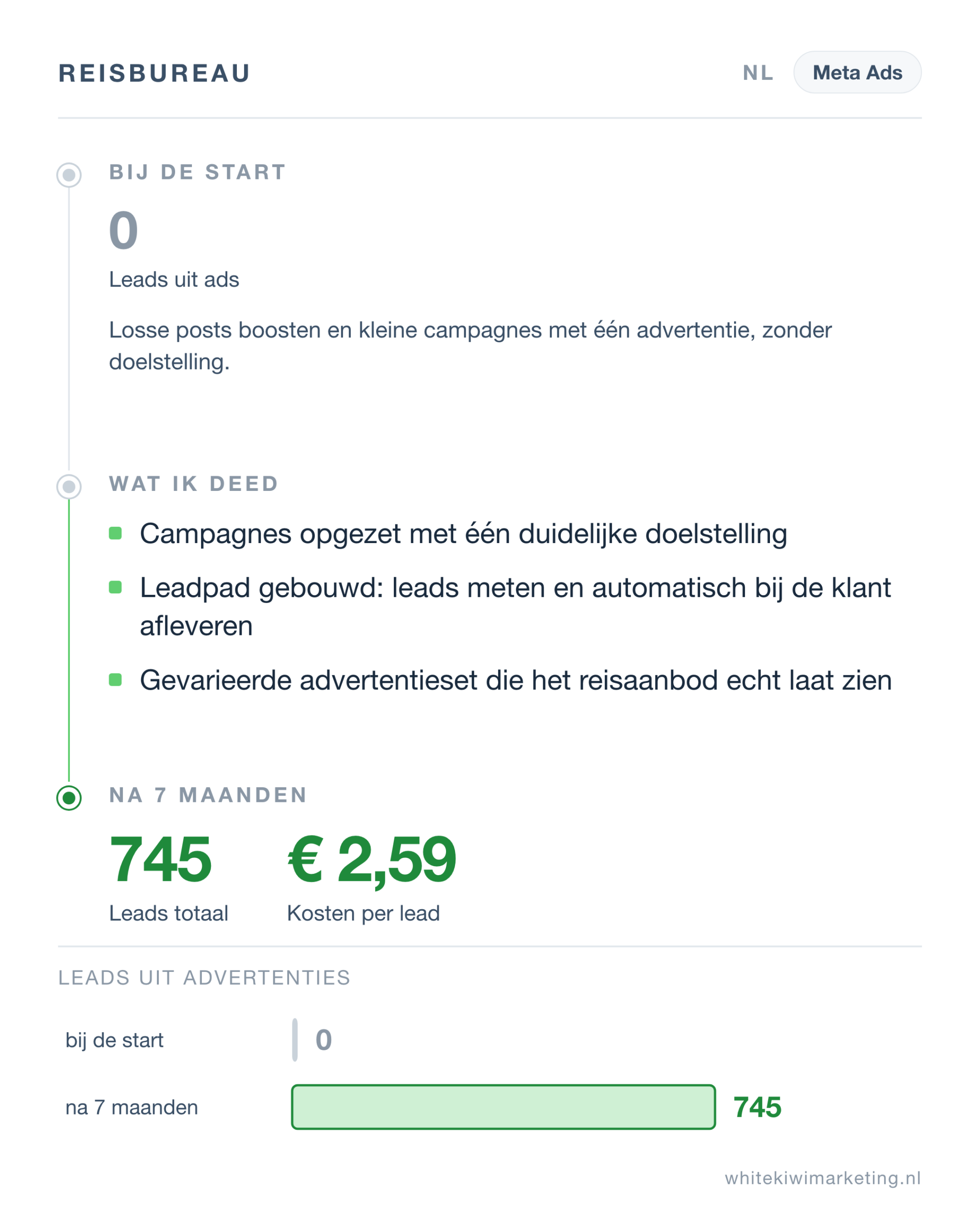Click the € 2,59 cost figure
980x1225 pixels.
point(371,860)
